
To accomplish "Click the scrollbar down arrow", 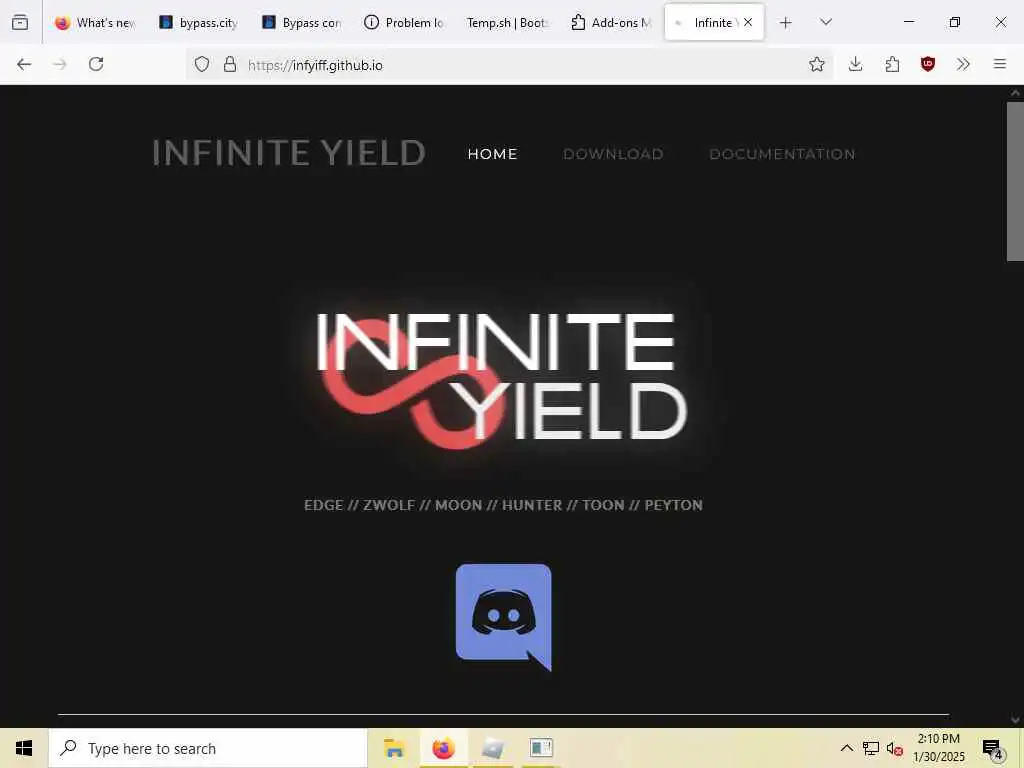I will point(1015,720).
